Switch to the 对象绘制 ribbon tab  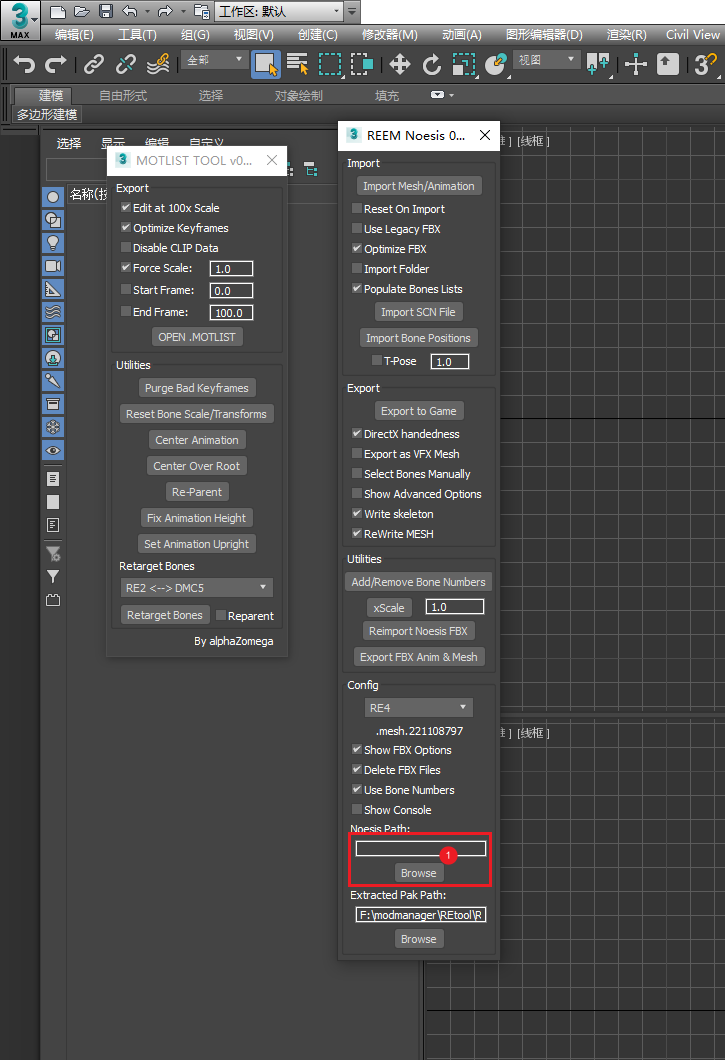click(298, 95)
